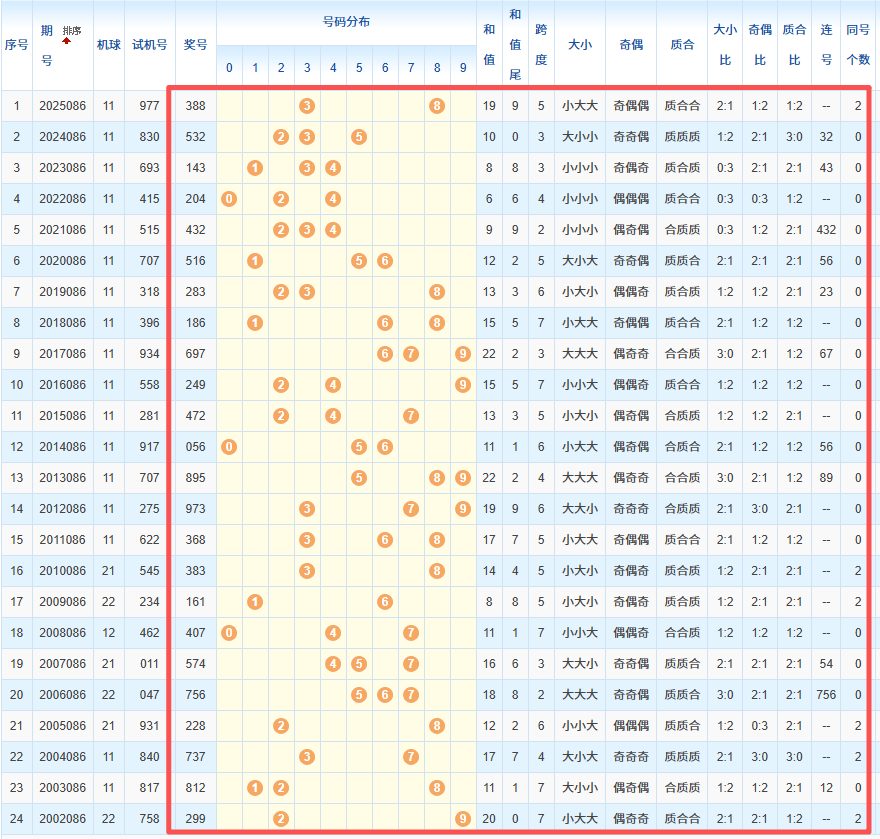
Task: Click the 和值 column header
Action: 488,45
